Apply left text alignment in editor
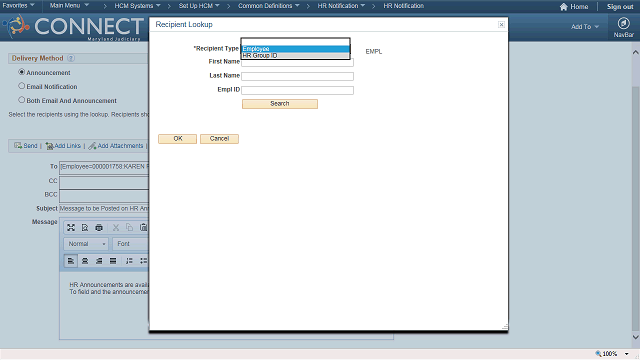Image resolution: width=640 pixels, height=360 pixels. coord(71,261)
